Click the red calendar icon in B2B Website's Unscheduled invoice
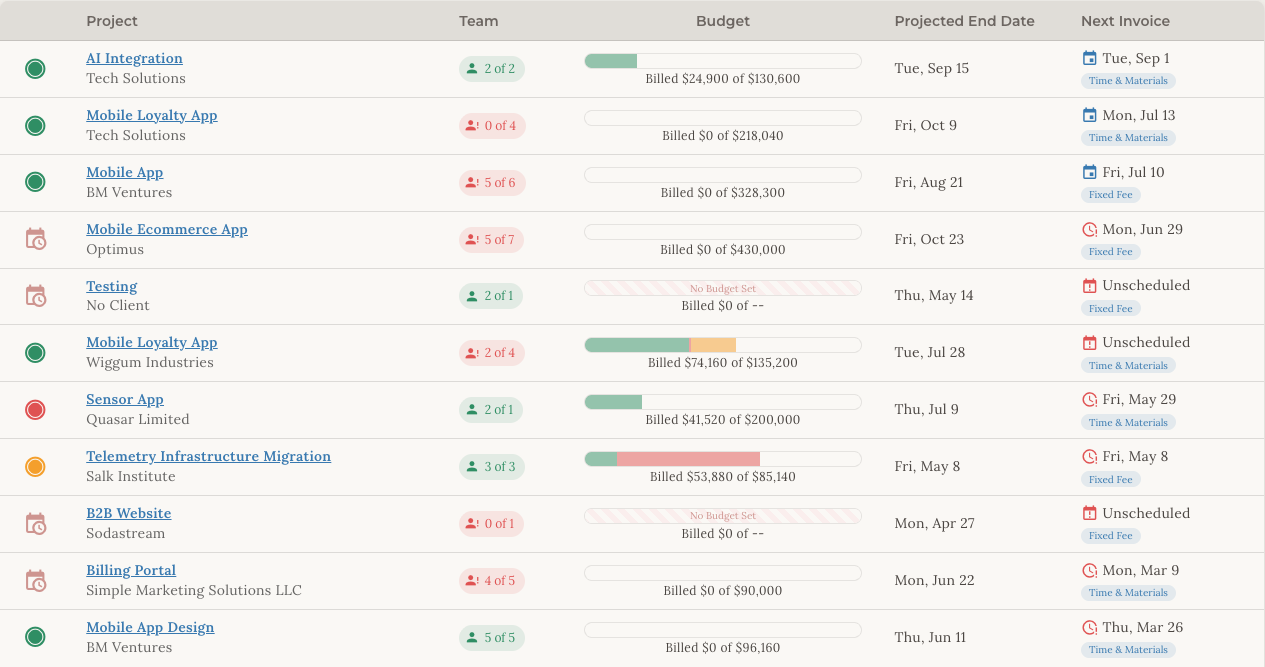This screenshot has height=667, width=1265. pyautogui.click(x=1090, y=513)
